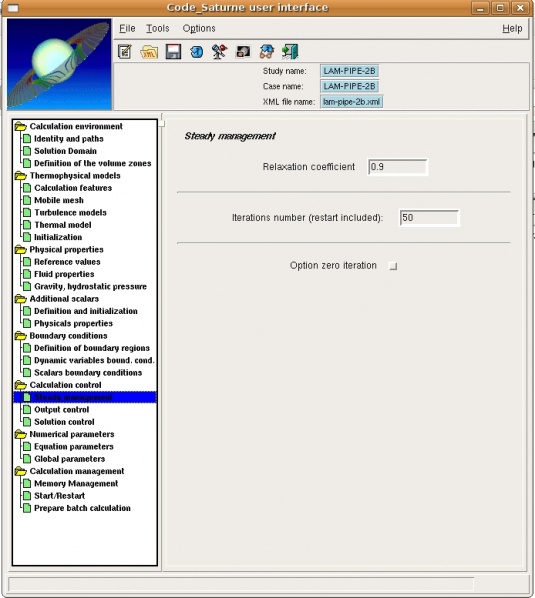This screenshot has width=535, height=598.
Task: Collapse the Physical properties folder
Action: pos(21,249)
